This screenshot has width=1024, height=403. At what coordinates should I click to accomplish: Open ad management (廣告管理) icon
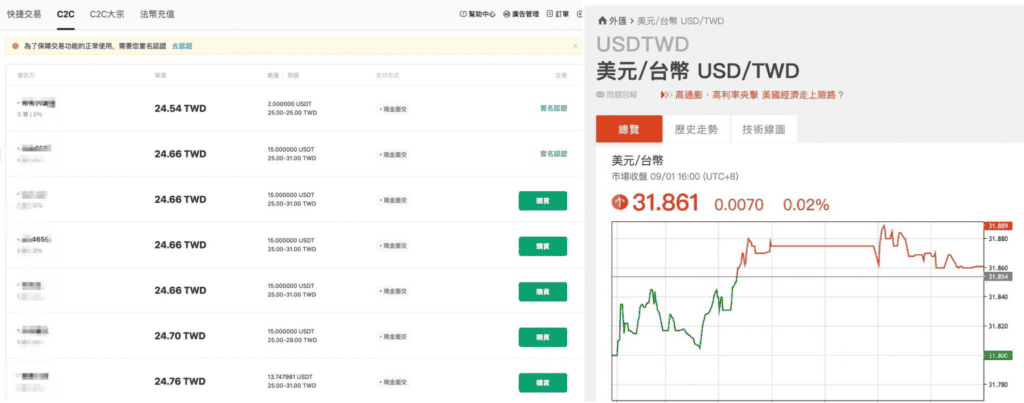point(506,14)
